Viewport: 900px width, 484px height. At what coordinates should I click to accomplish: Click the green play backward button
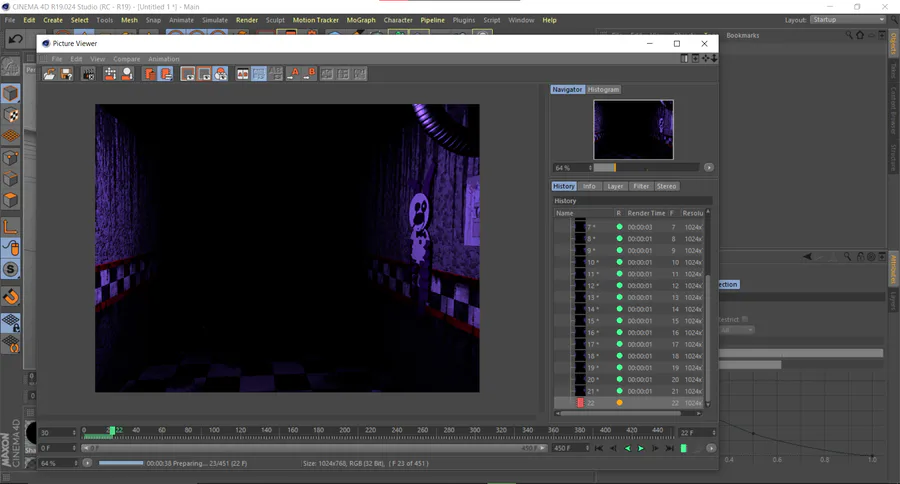coord(627,448)
